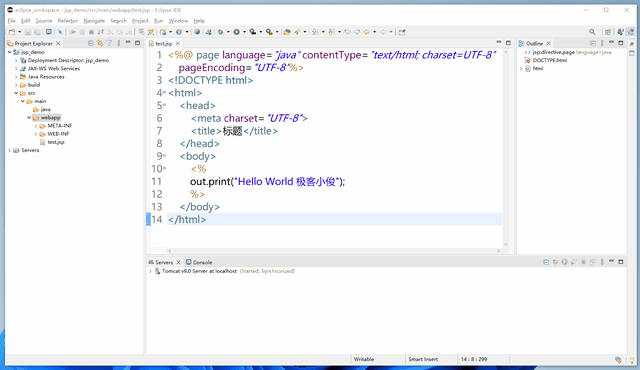Expand the META-INF folder
Image resolution: width=640 pixels, height=370 pixels.
tap(36, 126)
